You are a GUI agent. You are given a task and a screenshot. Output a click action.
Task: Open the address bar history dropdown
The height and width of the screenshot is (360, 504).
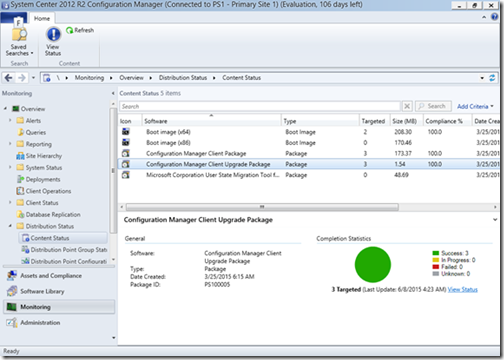482,78
